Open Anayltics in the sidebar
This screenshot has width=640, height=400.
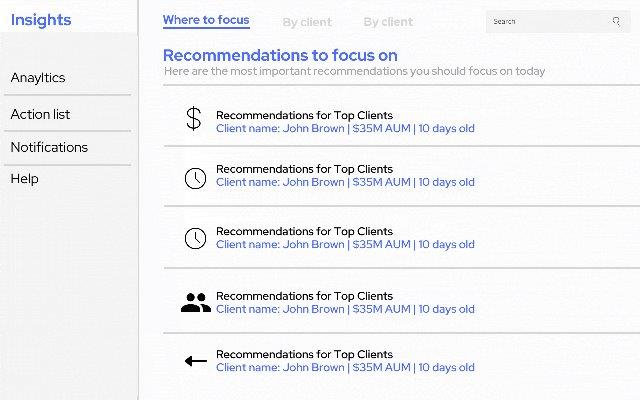[x=38, y=78]
